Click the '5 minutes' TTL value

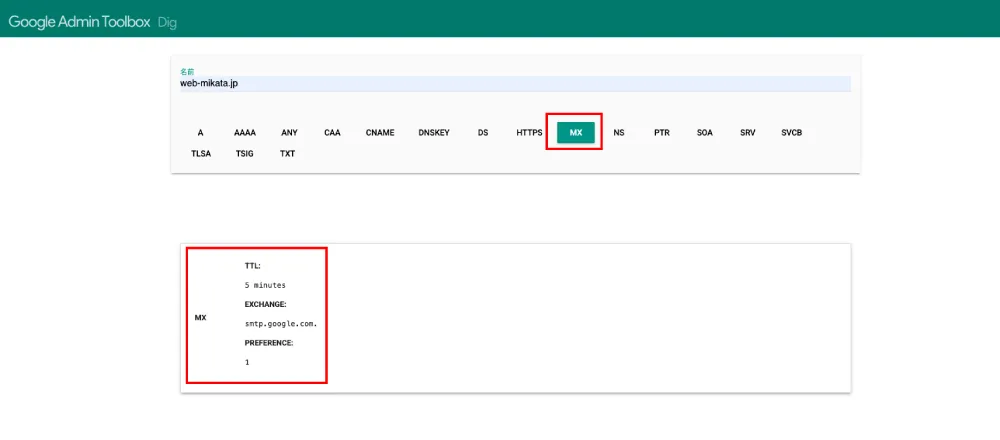(x=265, y=285)
